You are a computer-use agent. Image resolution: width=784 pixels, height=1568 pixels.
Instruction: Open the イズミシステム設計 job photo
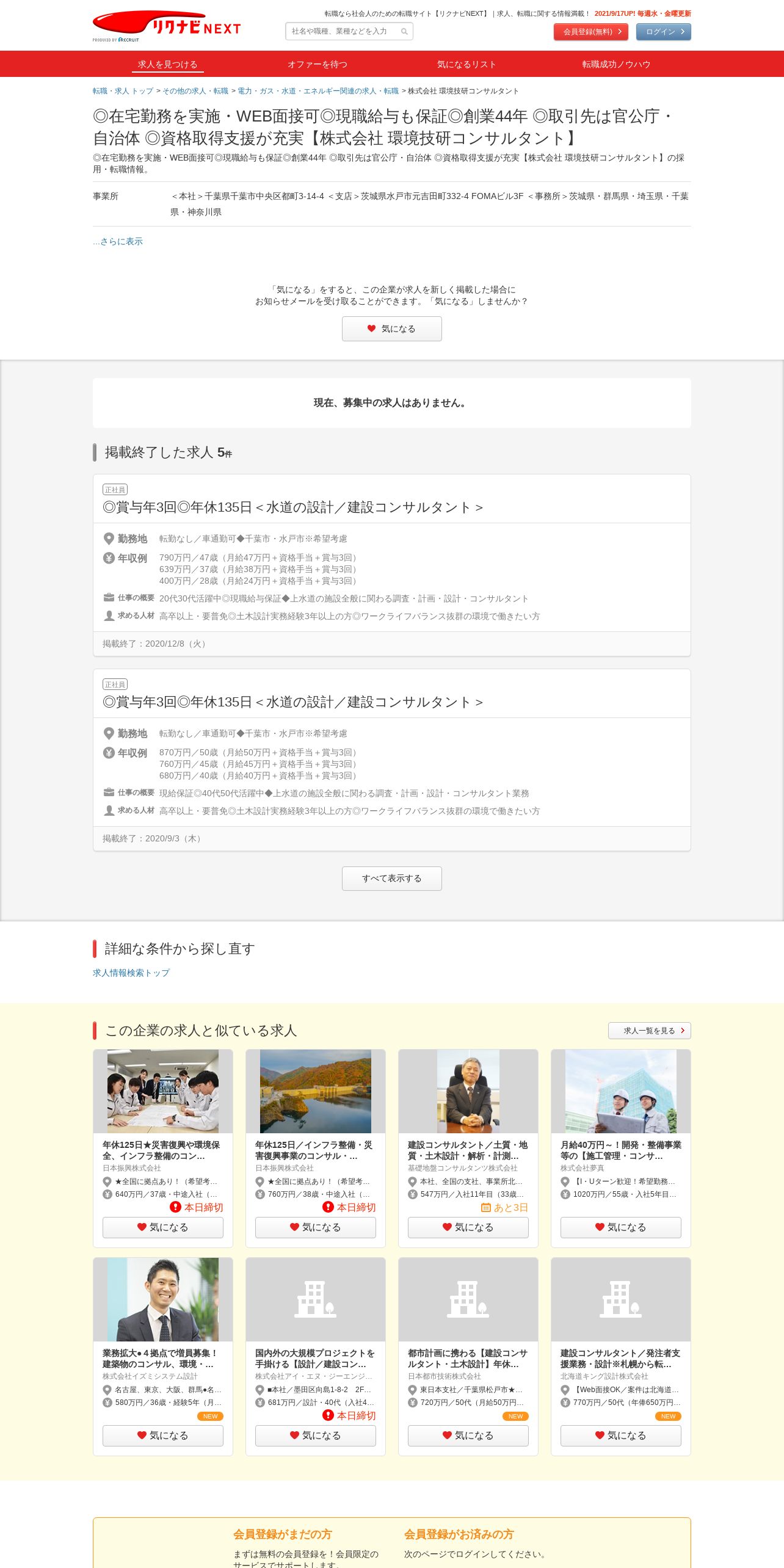tap(163, 1299)
